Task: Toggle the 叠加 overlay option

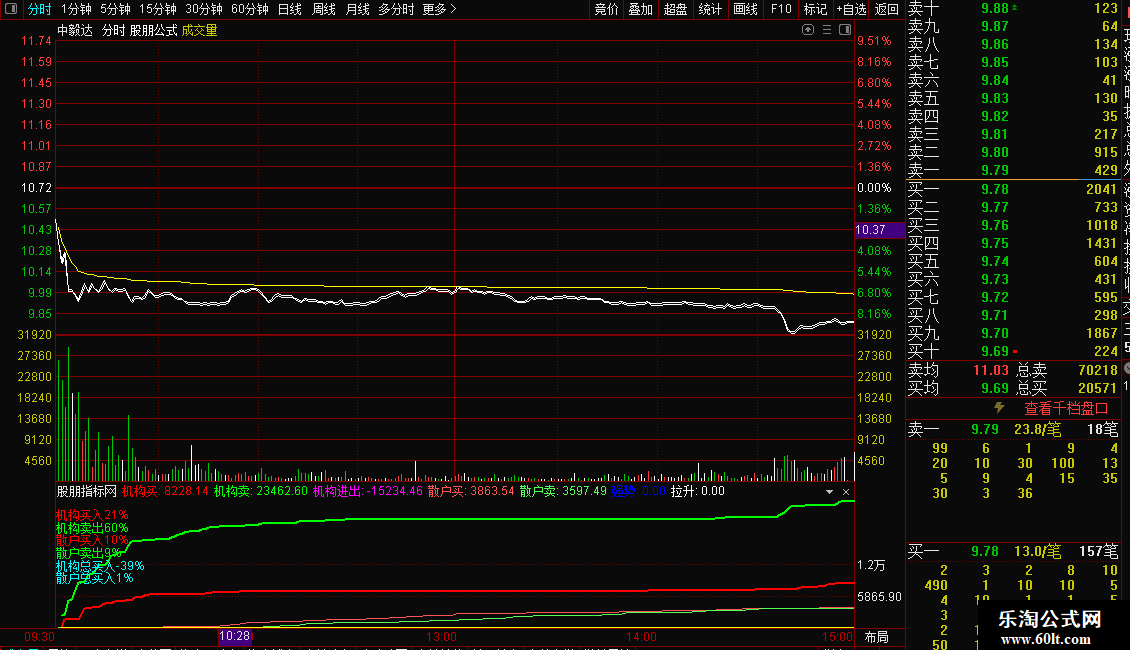Action: coord(640,9)
